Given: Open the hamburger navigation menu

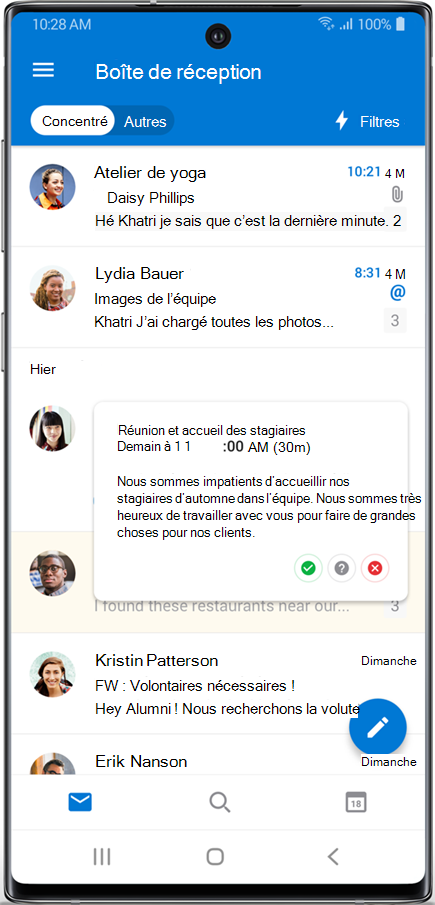Looking at the screenshot, I should pyautogui.click(x=43, y=70).
